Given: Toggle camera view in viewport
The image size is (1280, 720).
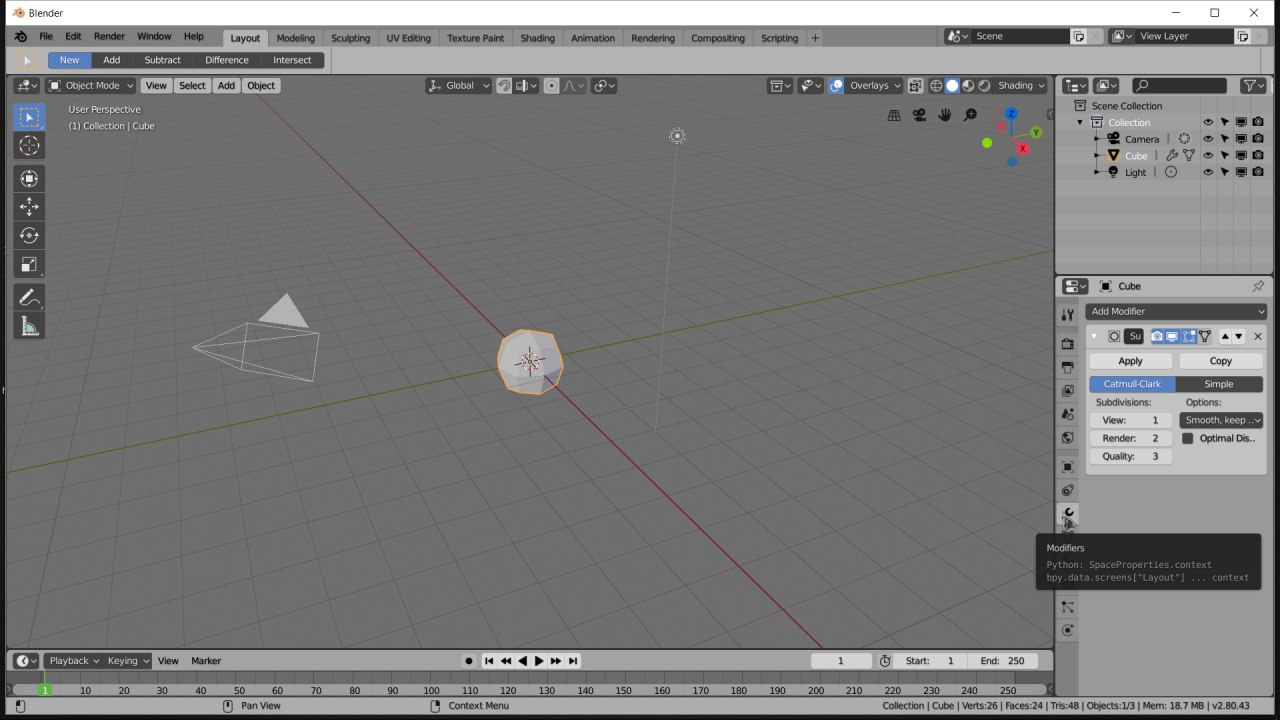Looking at the screenshot, I should point(919,115).
